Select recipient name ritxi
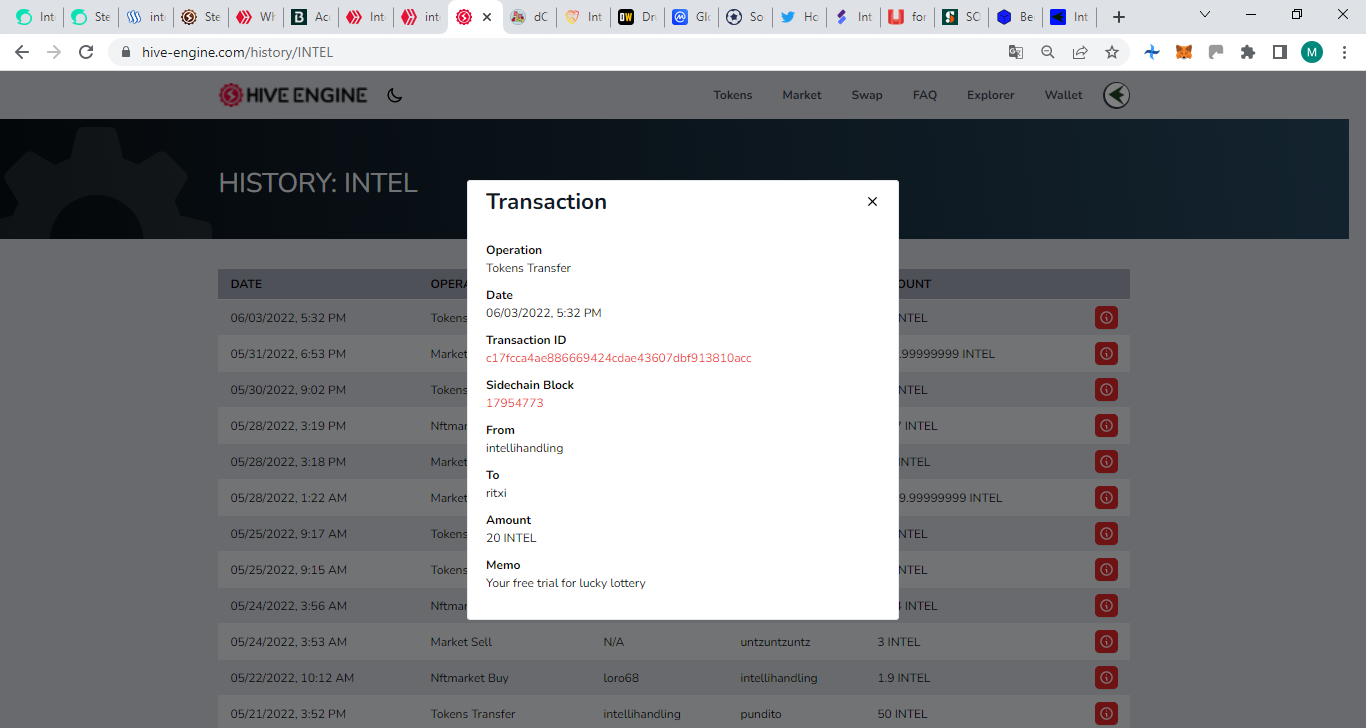The height and width of the screenshot is (728, 1366). pyautogui.click(x=496, y=493)
